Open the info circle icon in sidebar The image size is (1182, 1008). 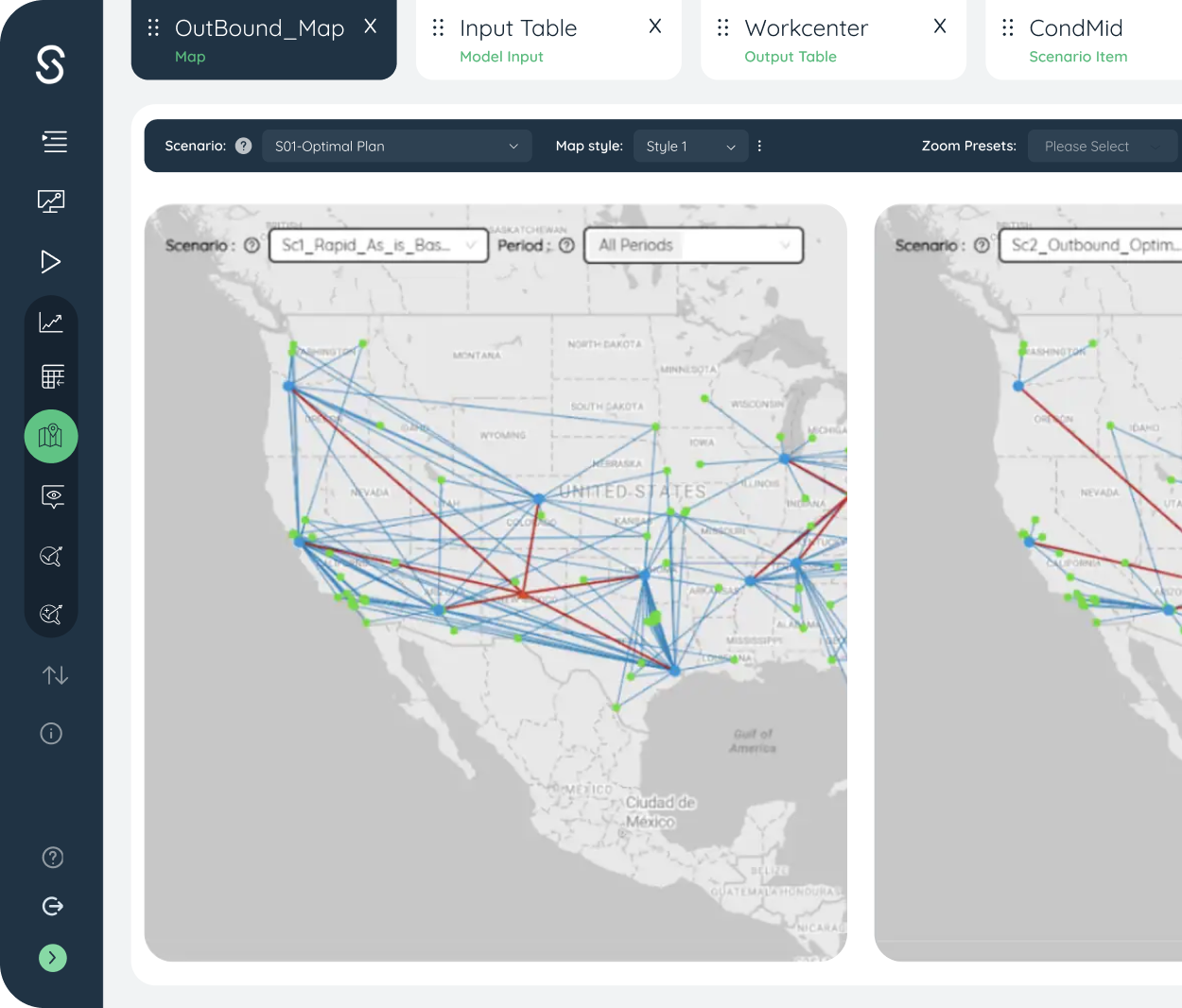tap(51, 733)
